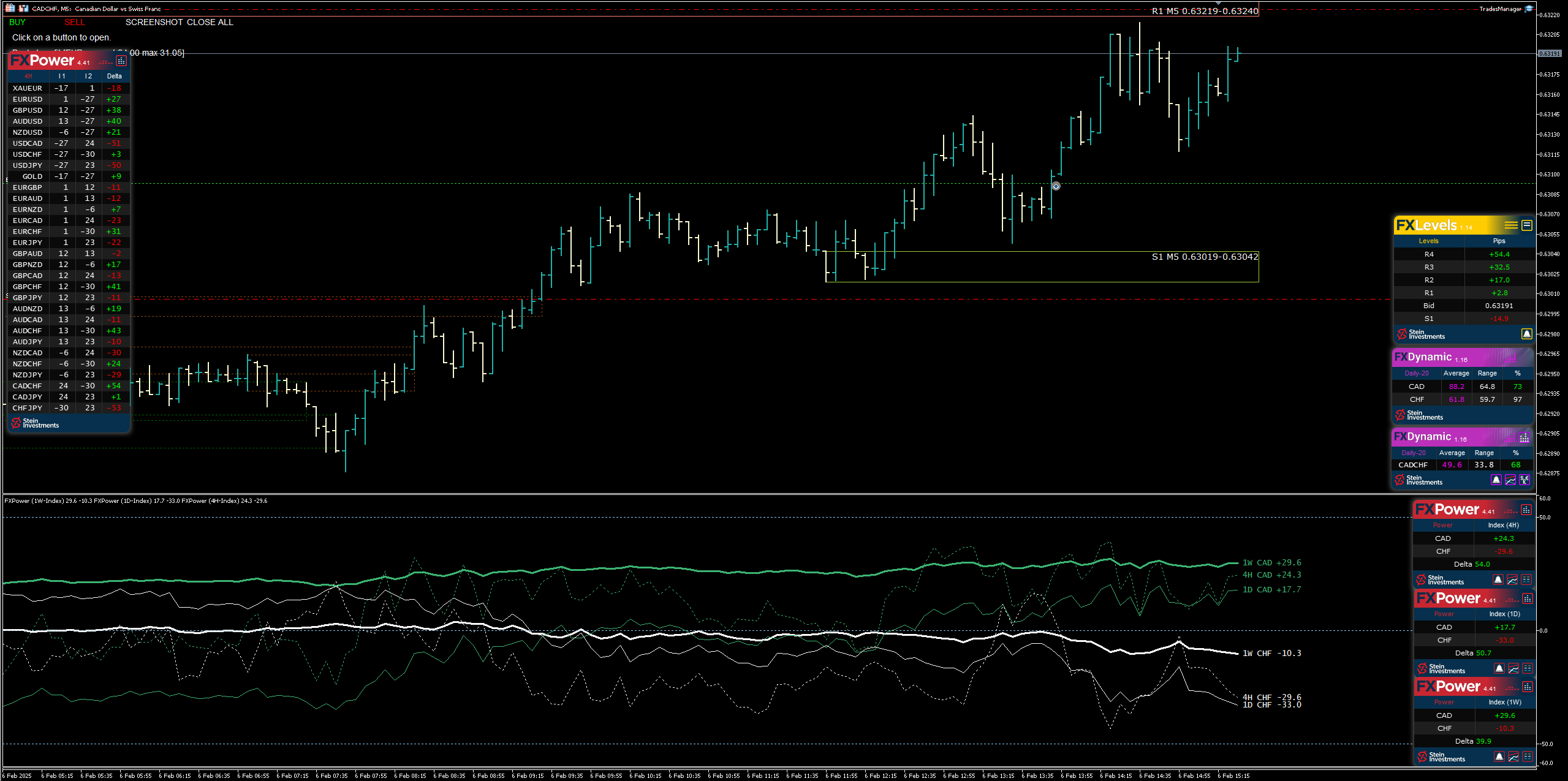Click the grid table icon in FXPower Index (1W)
The height and width of the screenshot is (781, 1568).
click(1527, 756)
